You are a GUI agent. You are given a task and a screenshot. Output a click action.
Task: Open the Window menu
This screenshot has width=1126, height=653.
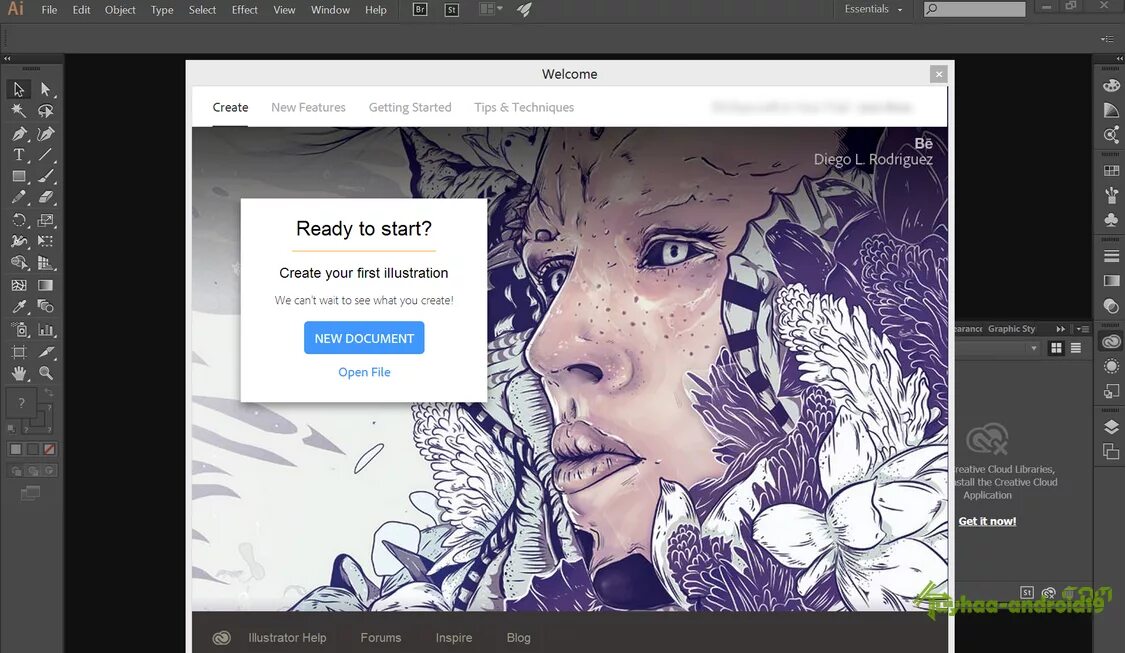pos(330,9)
